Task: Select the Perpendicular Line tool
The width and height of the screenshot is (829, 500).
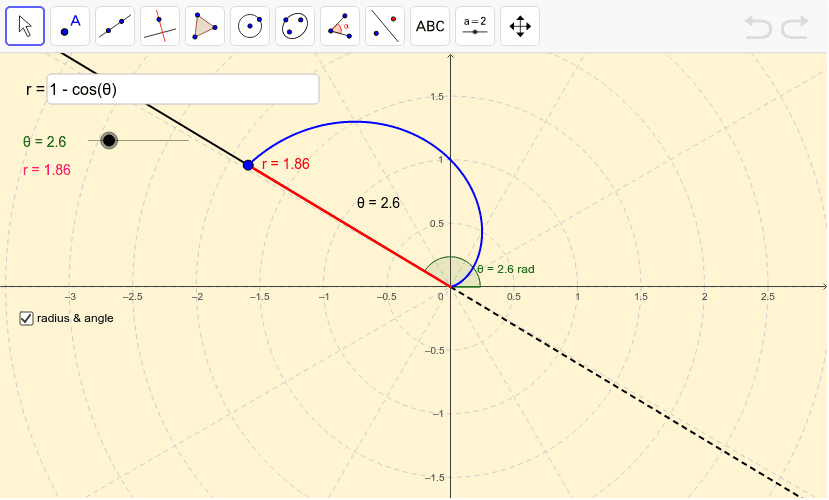Action: (160, 26)
